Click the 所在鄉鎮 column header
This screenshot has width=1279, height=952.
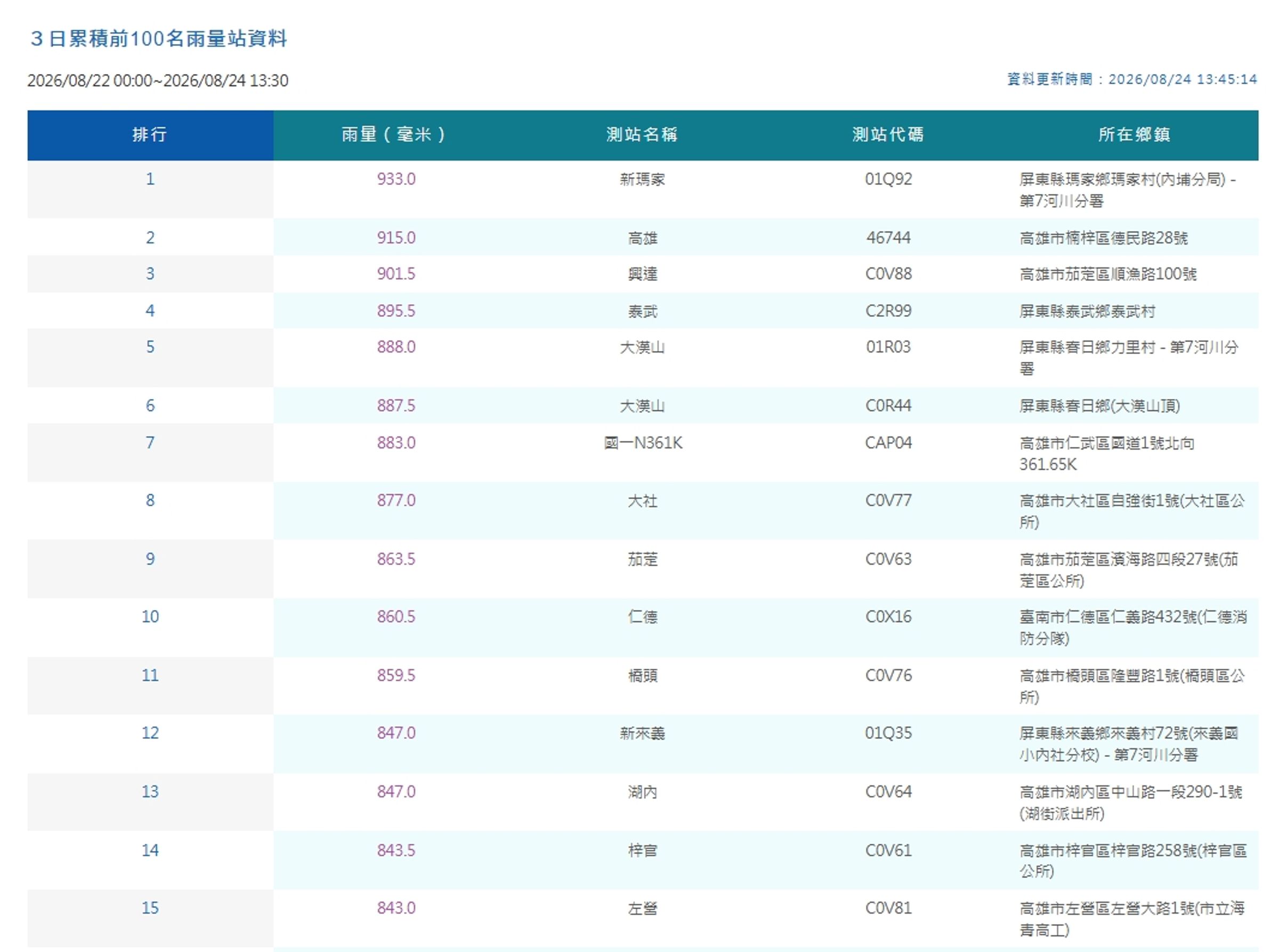(x=1135, y=135)
